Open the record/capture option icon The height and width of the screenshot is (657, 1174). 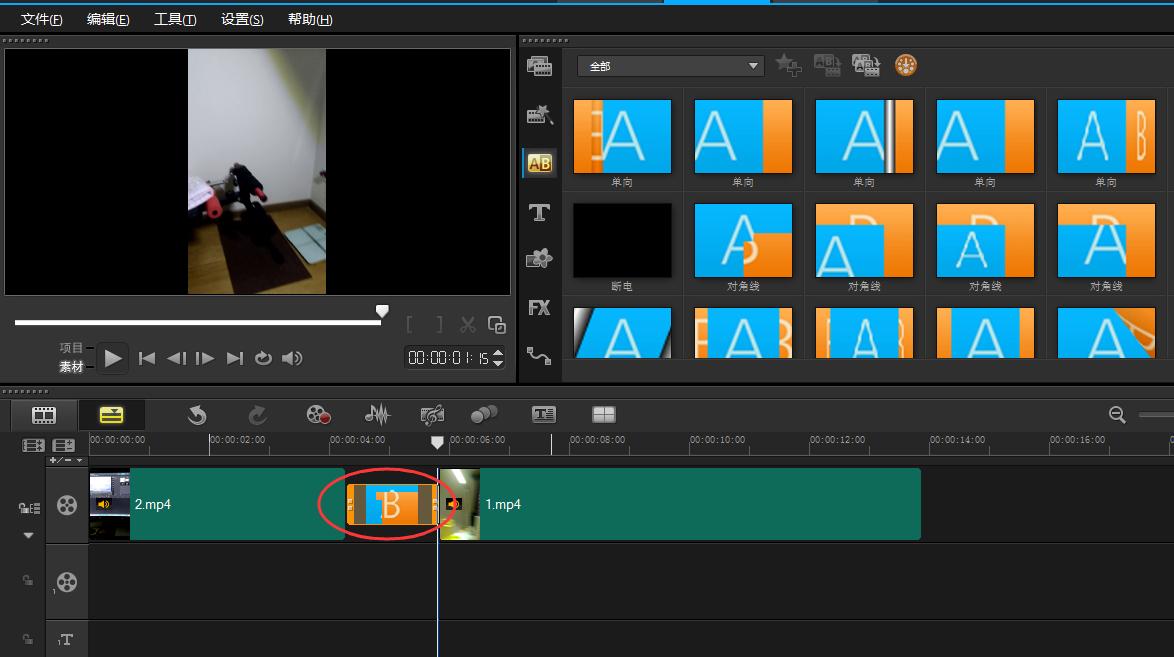click(318, 414)
